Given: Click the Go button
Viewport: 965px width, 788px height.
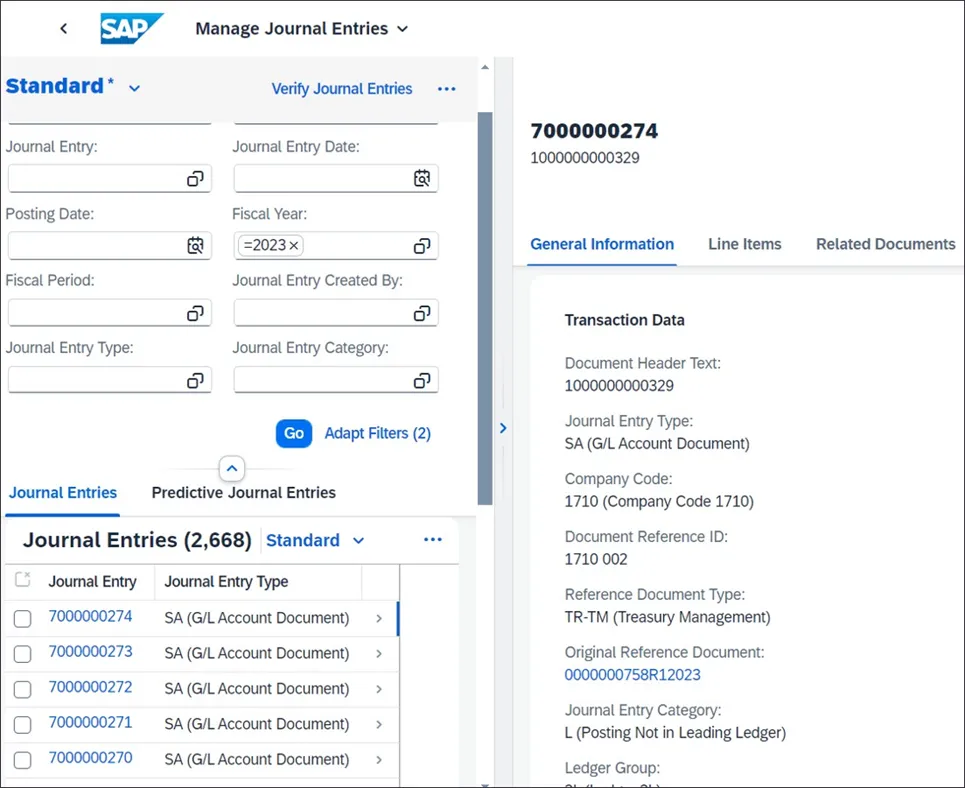Looking at the screenshot, I should click(294, 433).
